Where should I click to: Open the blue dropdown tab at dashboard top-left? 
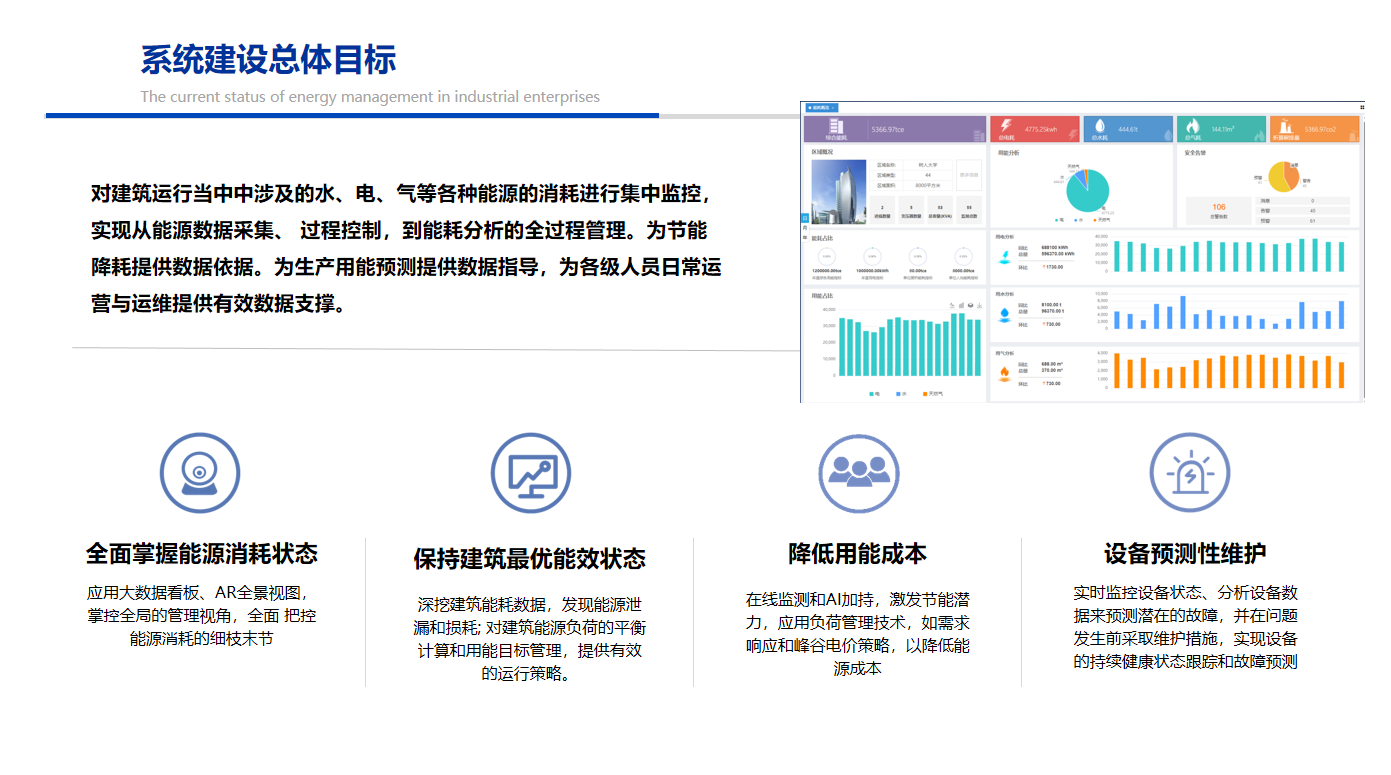[x=821, y=107]
